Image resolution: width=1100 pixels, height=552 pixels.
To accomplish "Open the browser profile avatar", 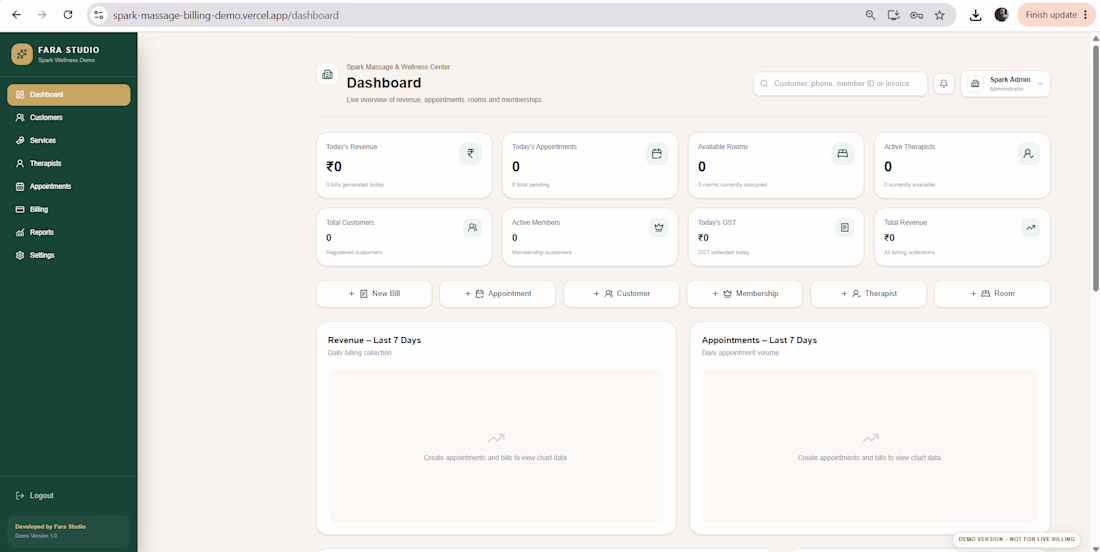I will click(x=1001, y=15).
